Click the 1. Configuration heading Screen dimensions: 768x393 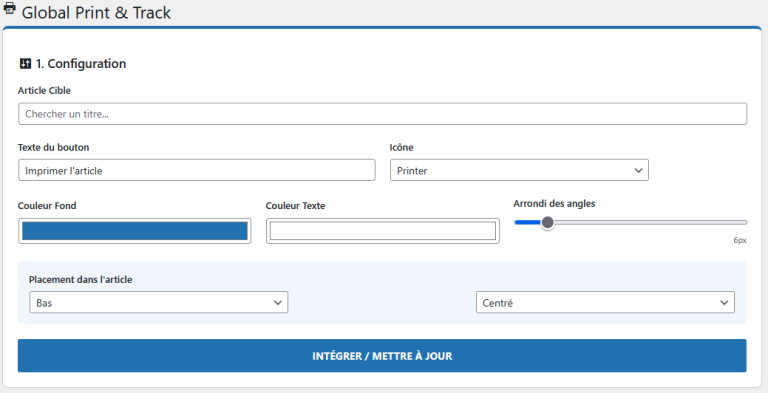tap(81, 64)
